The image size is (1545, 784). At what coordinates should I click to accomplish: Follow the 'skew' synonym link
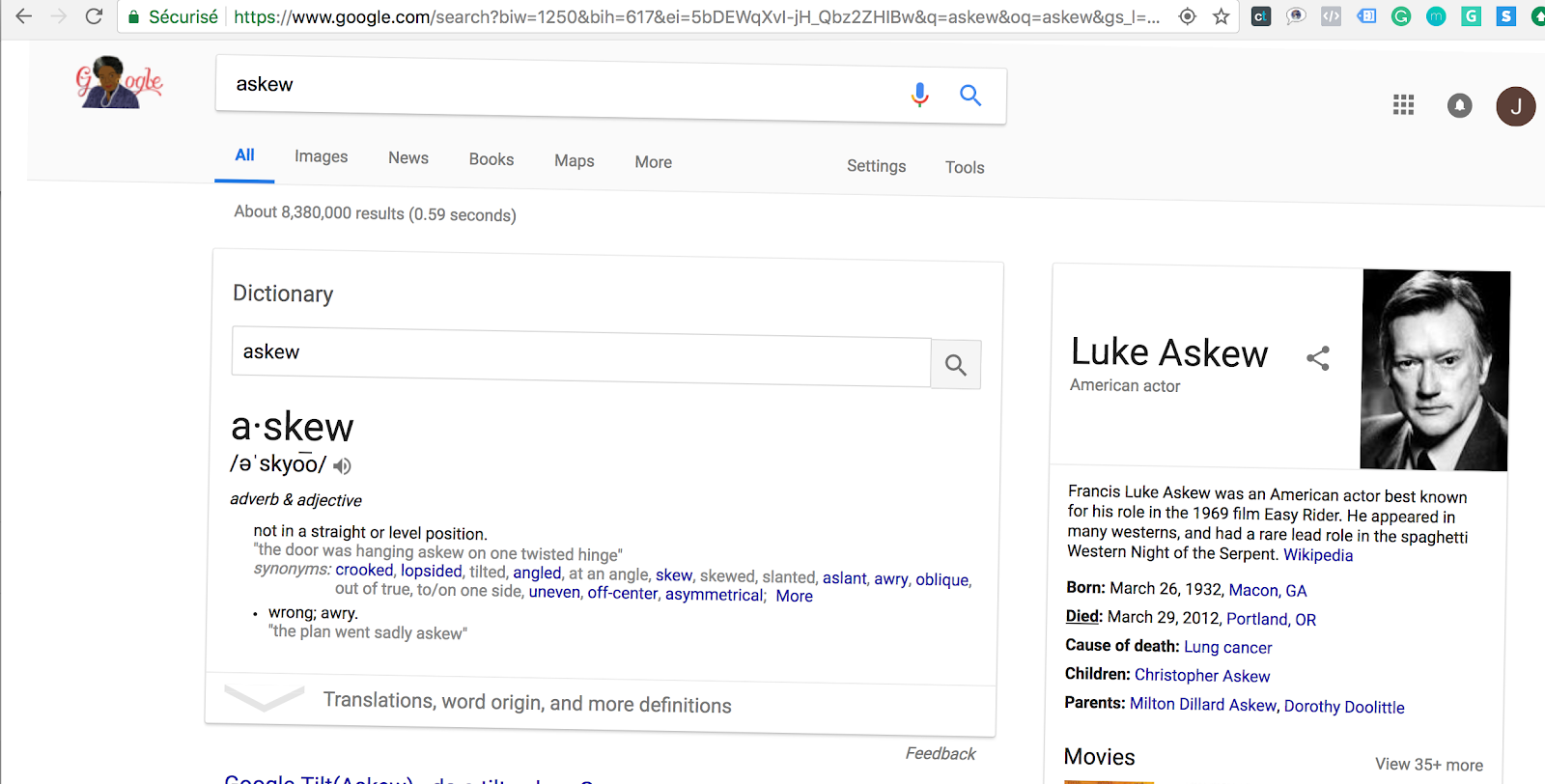(674, 575)
